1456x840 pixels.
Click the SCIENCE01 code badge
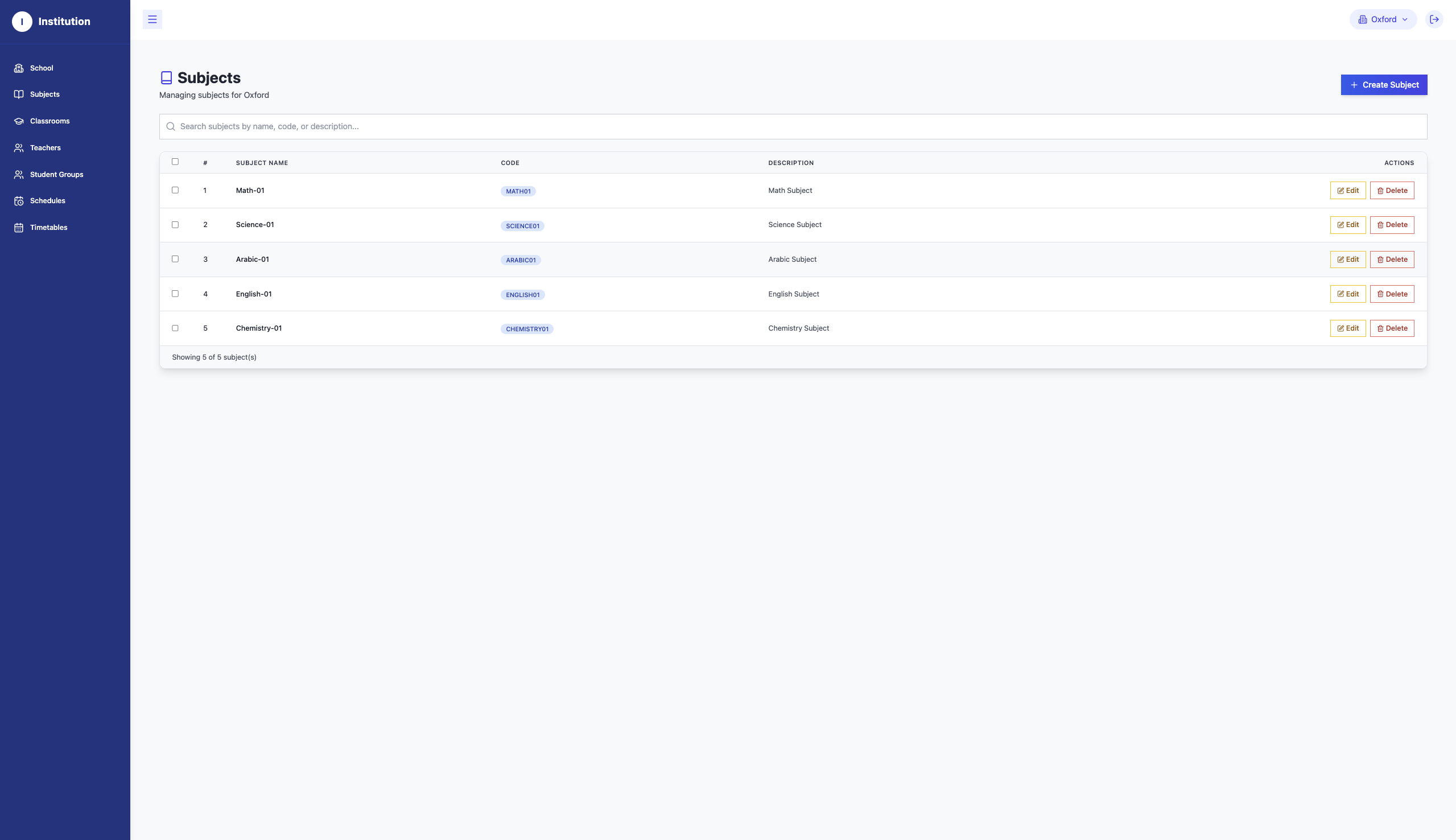tap(522, 225)
